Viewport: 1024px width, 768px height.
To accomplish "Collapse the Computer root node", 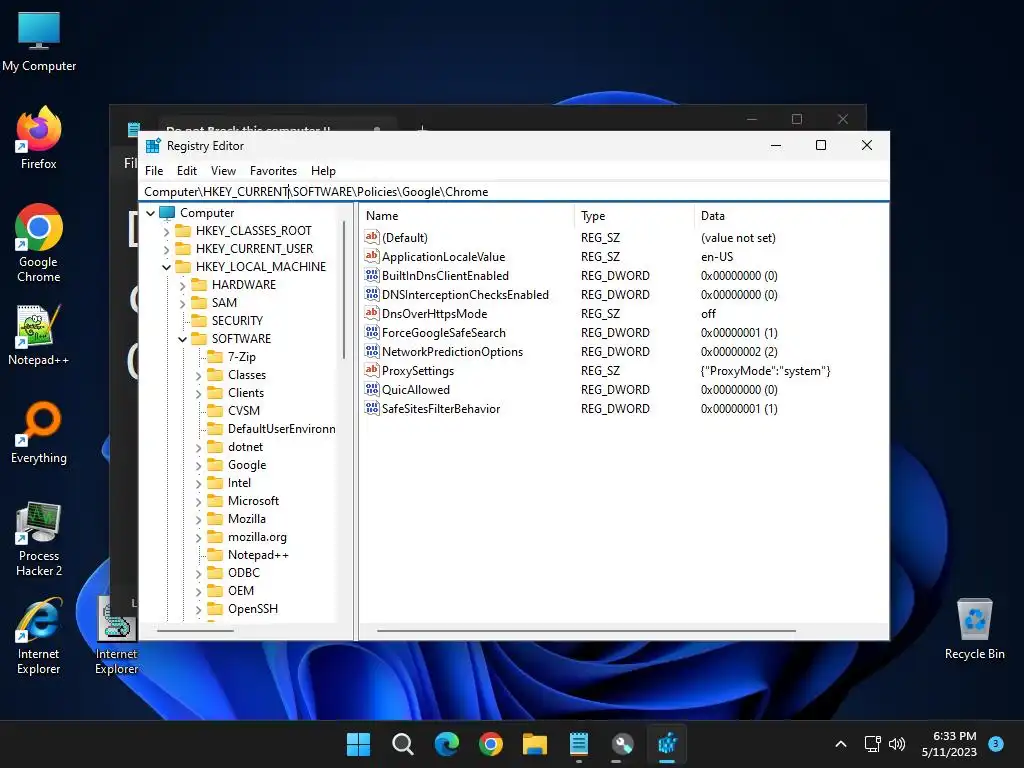I will 150,213.
